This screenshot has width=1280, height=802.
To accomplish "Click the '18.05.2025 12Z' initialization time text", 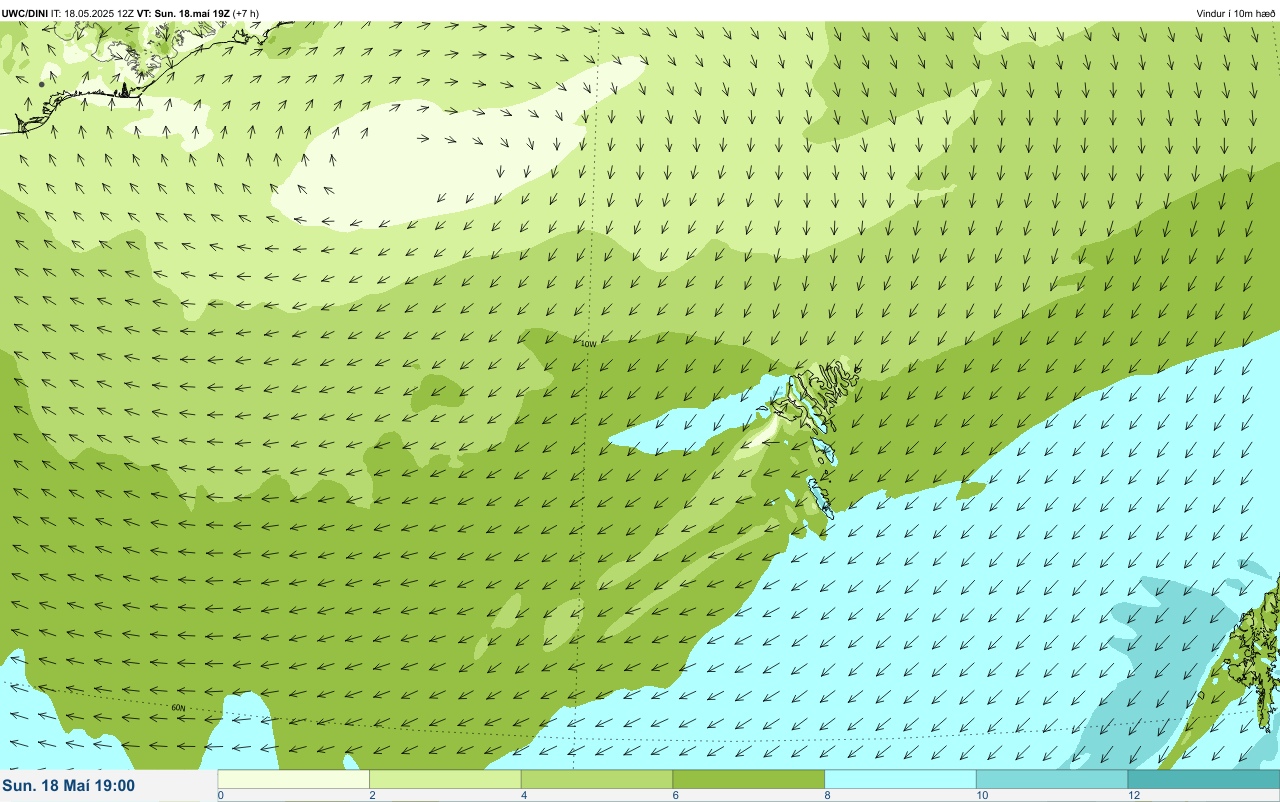I will point(99,13).
